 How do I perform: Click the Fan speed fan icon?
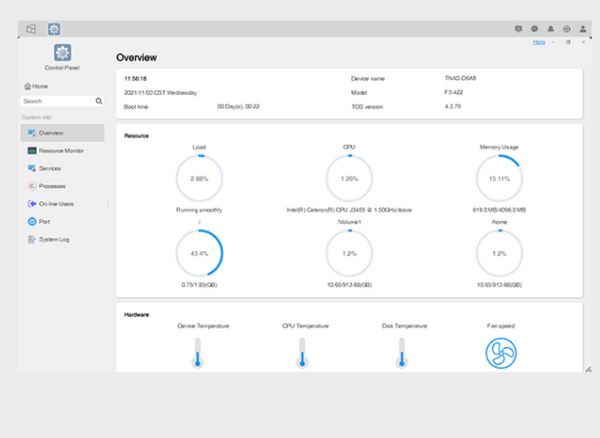501,353
